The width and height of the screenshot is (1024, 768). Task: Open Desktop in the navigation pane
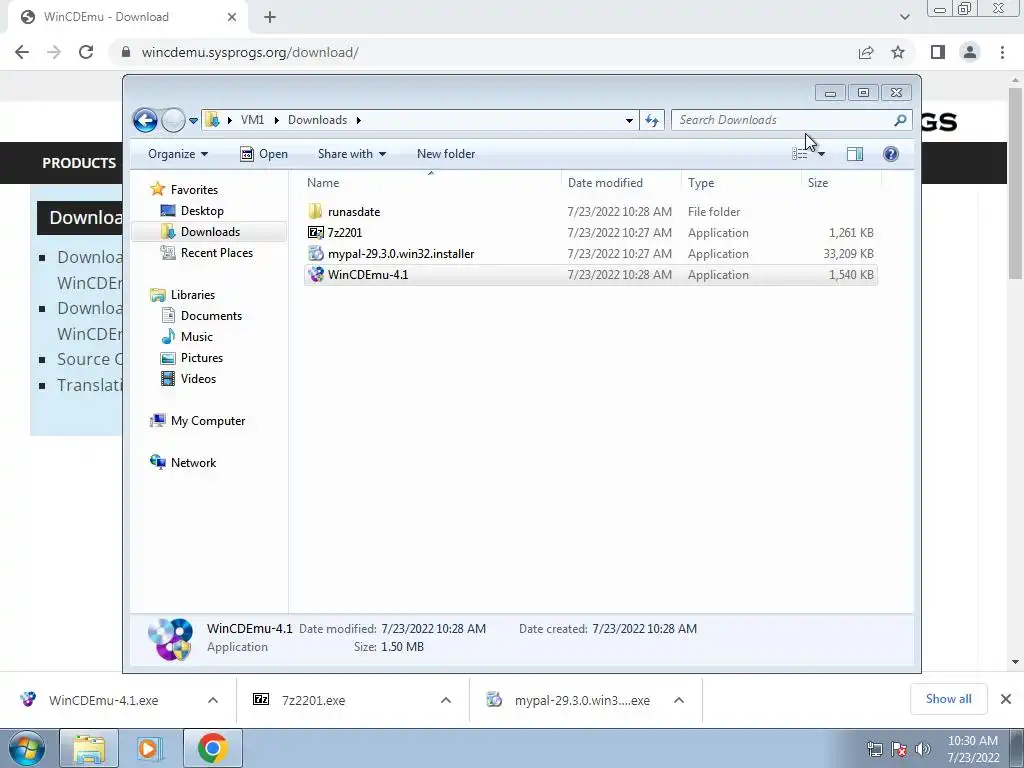point(202,211)
